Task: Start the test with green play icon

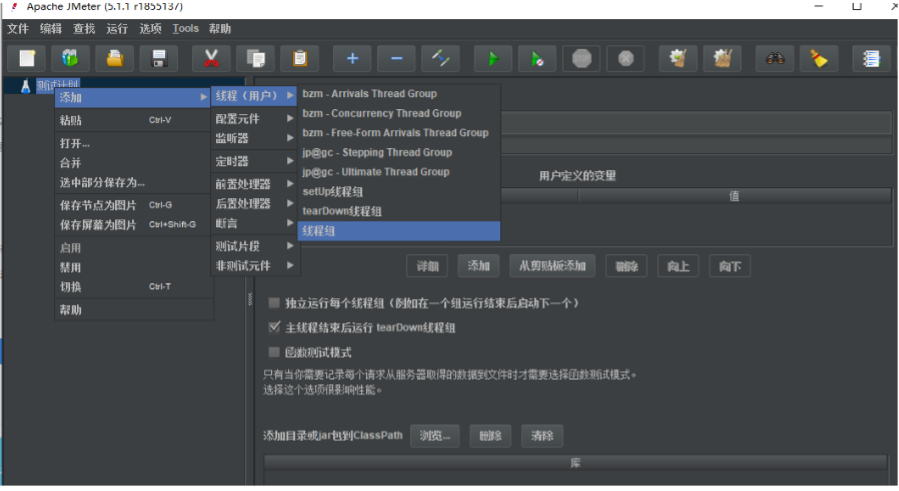Action: [x=493, y=59]
